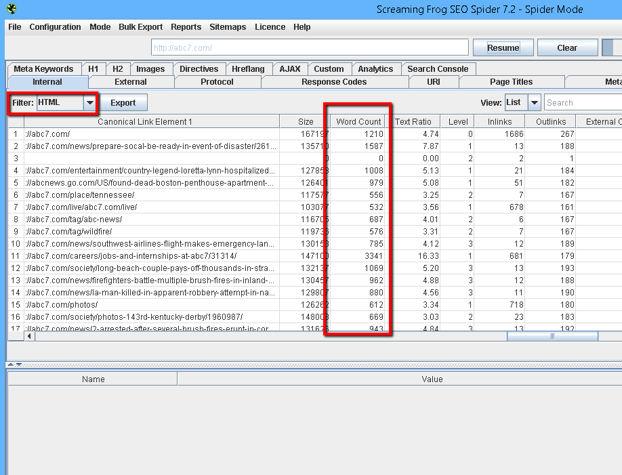
Task: Click the Value column header in lower pane
Action: 400,379
